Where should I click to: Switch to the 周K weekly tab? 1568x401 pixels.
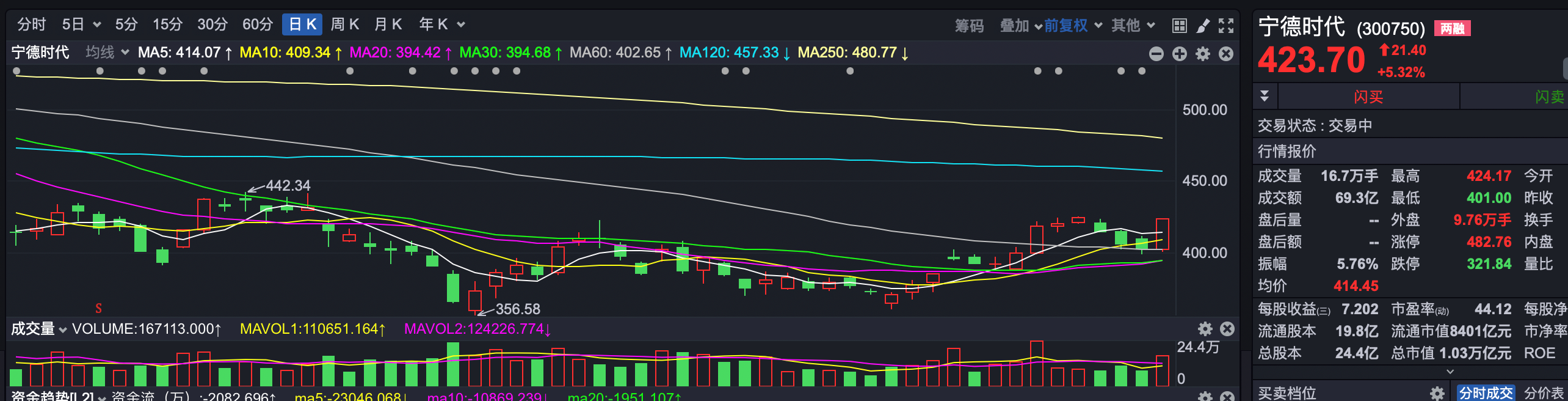tap(344, 24)
